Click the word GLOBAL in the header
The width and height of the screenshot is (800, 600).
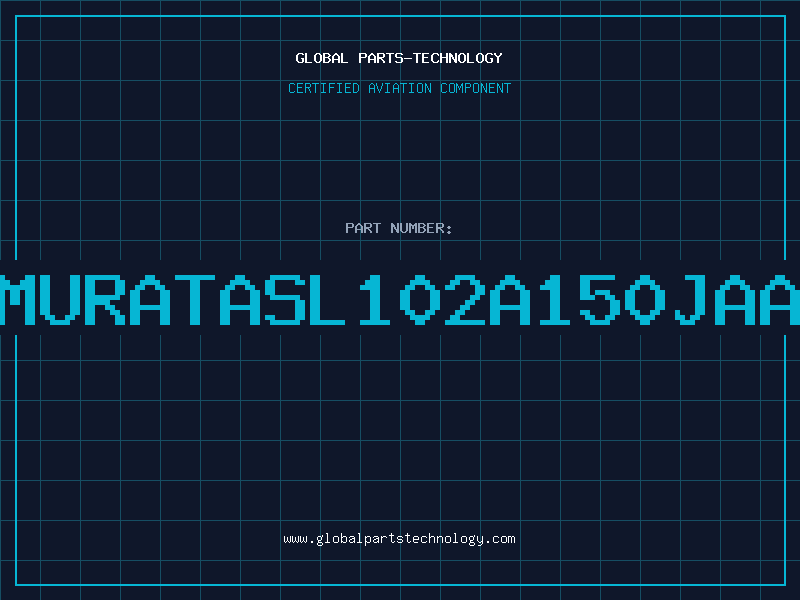[x=321, y=58]
